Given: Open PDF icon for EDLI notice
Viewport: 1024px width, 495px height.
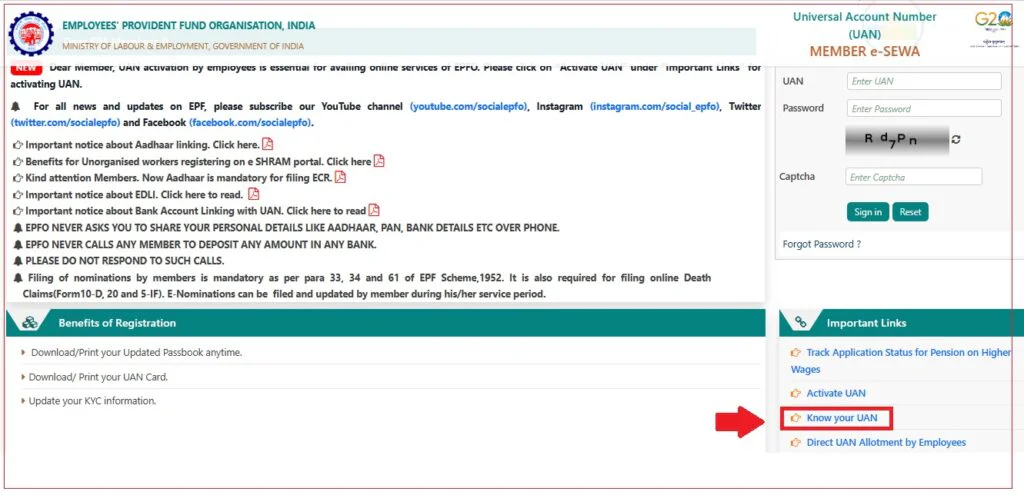Looking at the screenshot, I should 253,194.
